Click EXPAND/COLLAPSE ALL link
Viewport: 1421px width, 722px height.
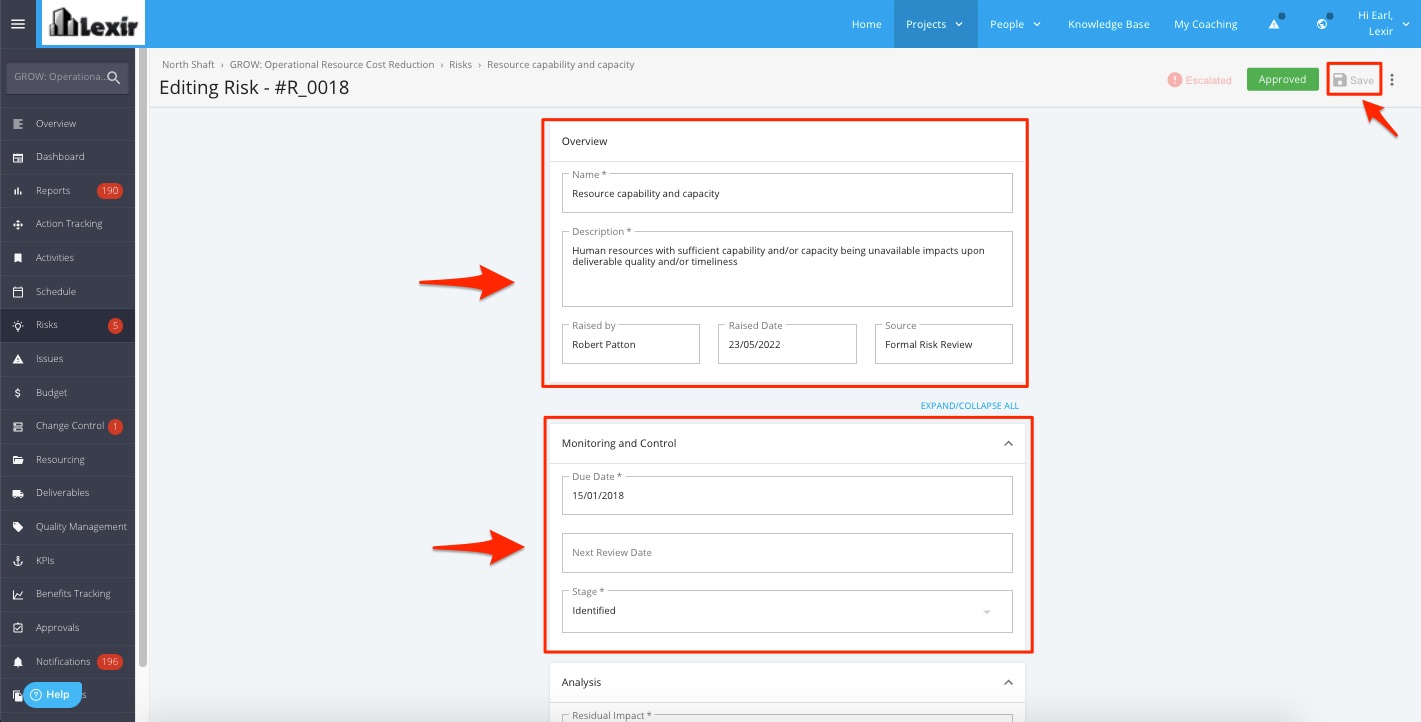point(969,406)
